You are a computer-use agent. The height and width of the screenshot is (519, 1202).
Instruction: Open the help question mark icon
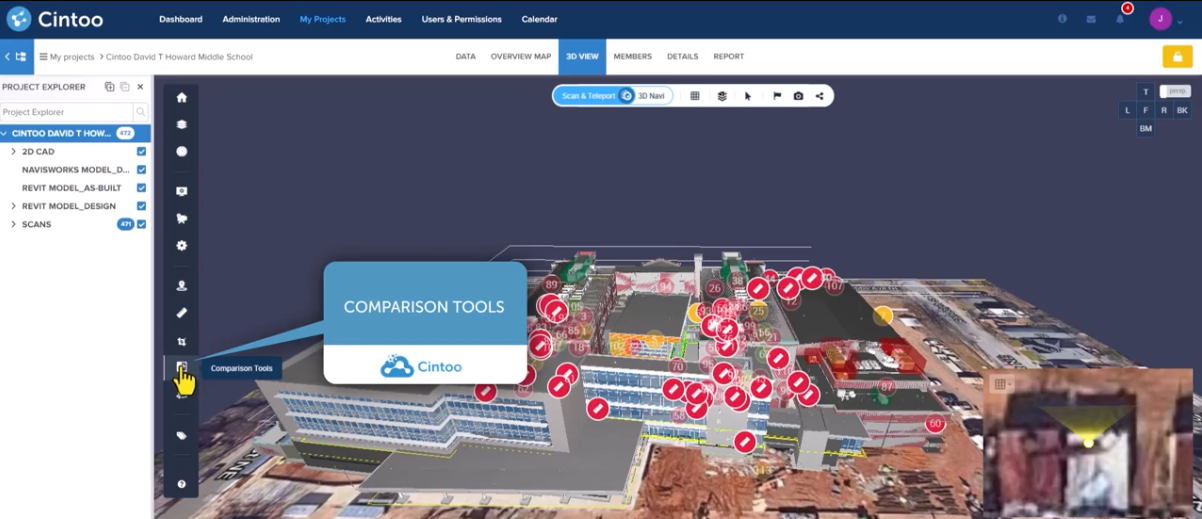(x=181, y=484)
